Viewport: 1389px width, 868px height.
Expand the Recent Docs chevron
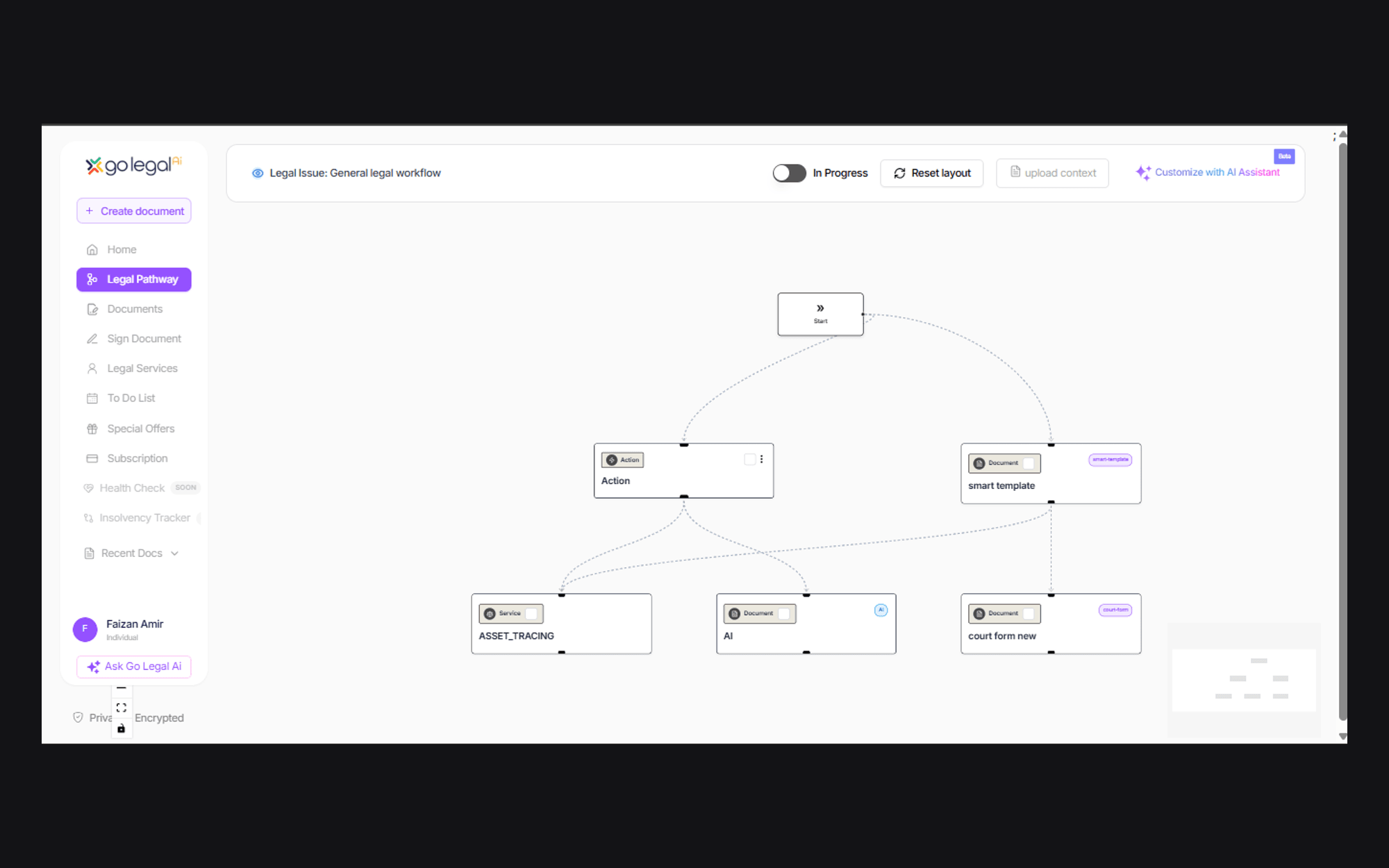click(x=174, y=553)
